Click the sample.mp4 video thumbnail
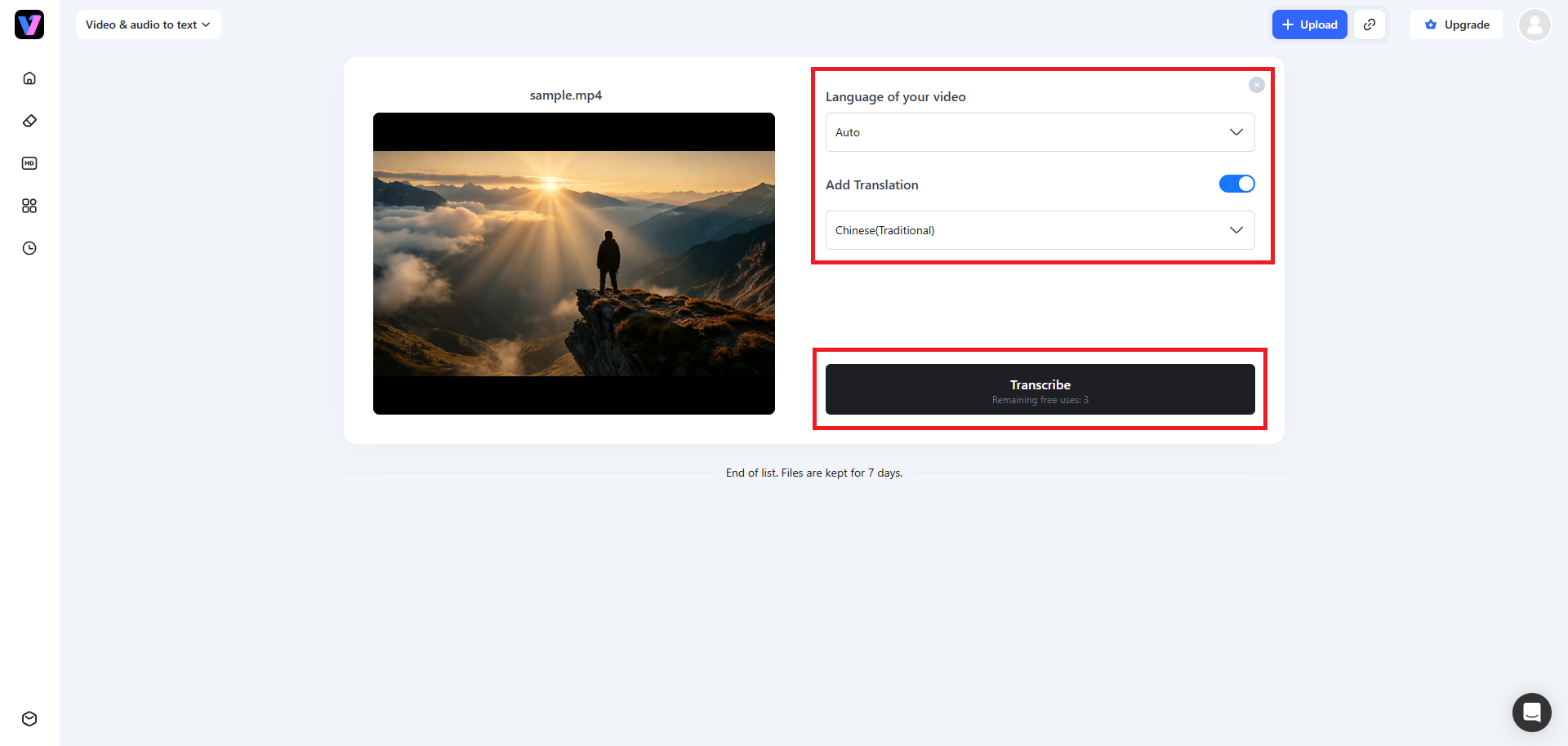The height and width of the screenshot is (746, 1568). pos(574,264)
